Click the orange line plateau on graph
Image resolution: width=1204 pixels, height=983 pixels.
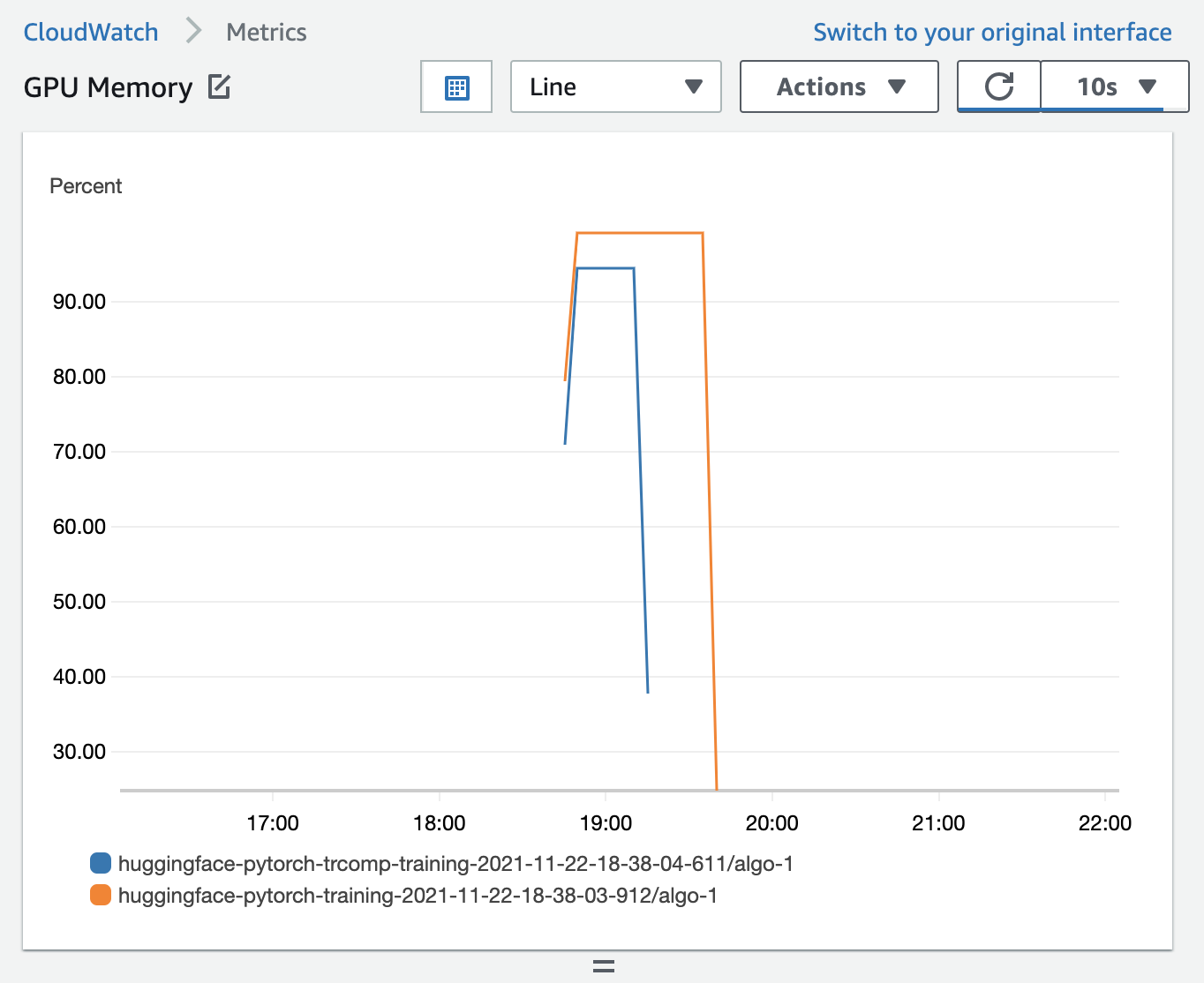tap(640, 233)
